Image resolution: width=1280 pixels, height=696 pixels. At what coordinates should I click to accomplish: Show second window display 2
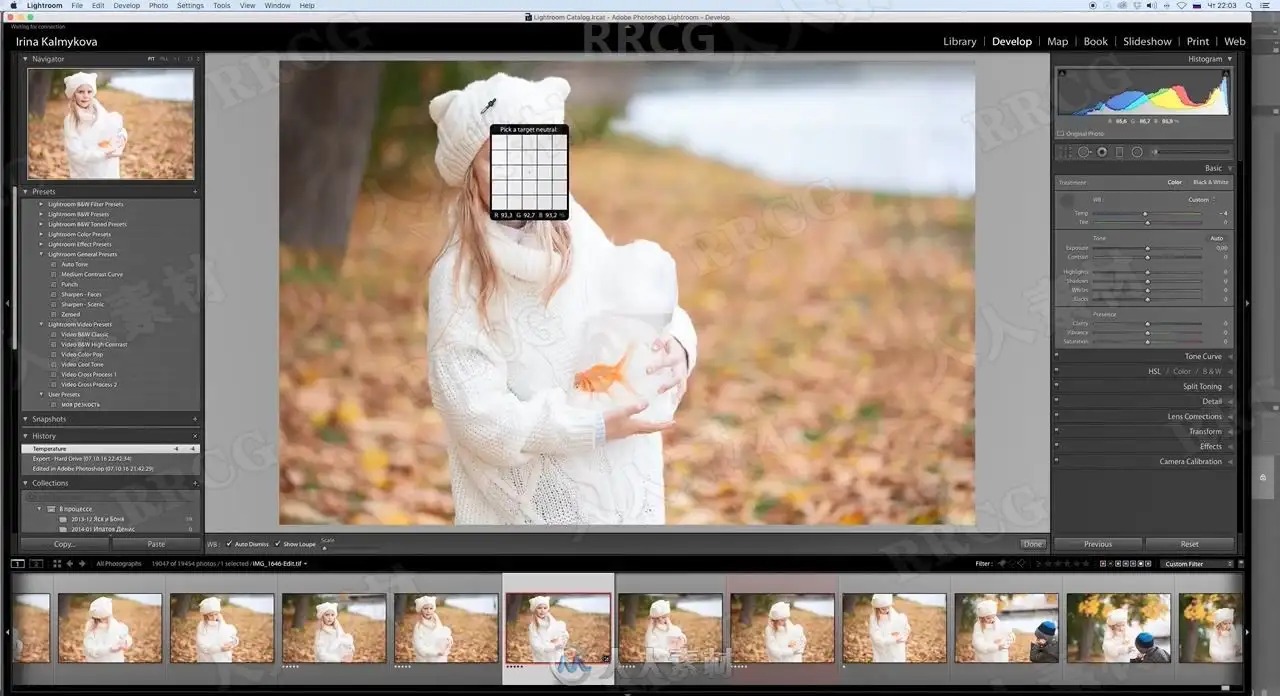tap(37, 564)
